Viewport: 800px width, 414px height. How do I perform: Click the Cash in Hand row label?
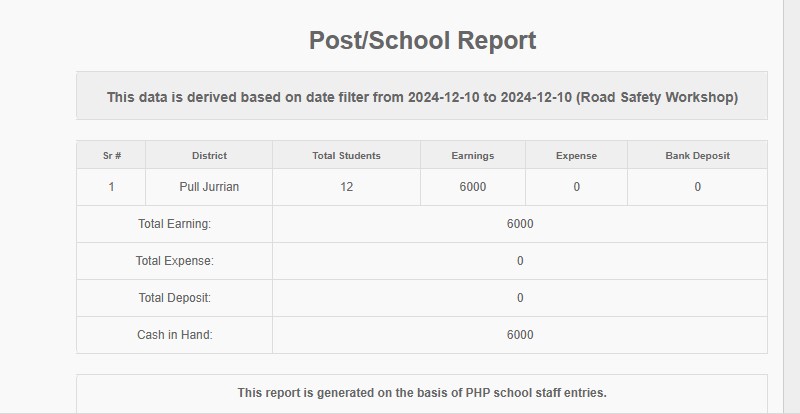[x=175, y=335]
